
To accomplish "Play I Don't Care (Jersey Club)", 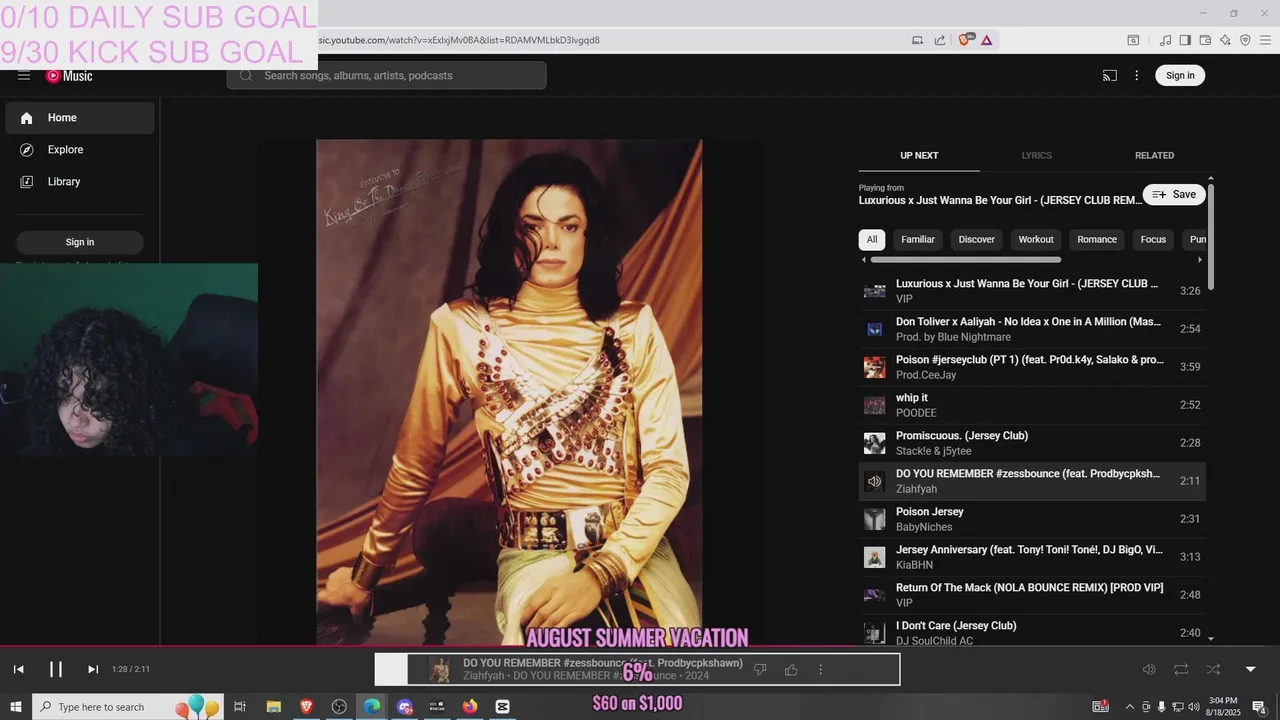I will click(1032, 633).
